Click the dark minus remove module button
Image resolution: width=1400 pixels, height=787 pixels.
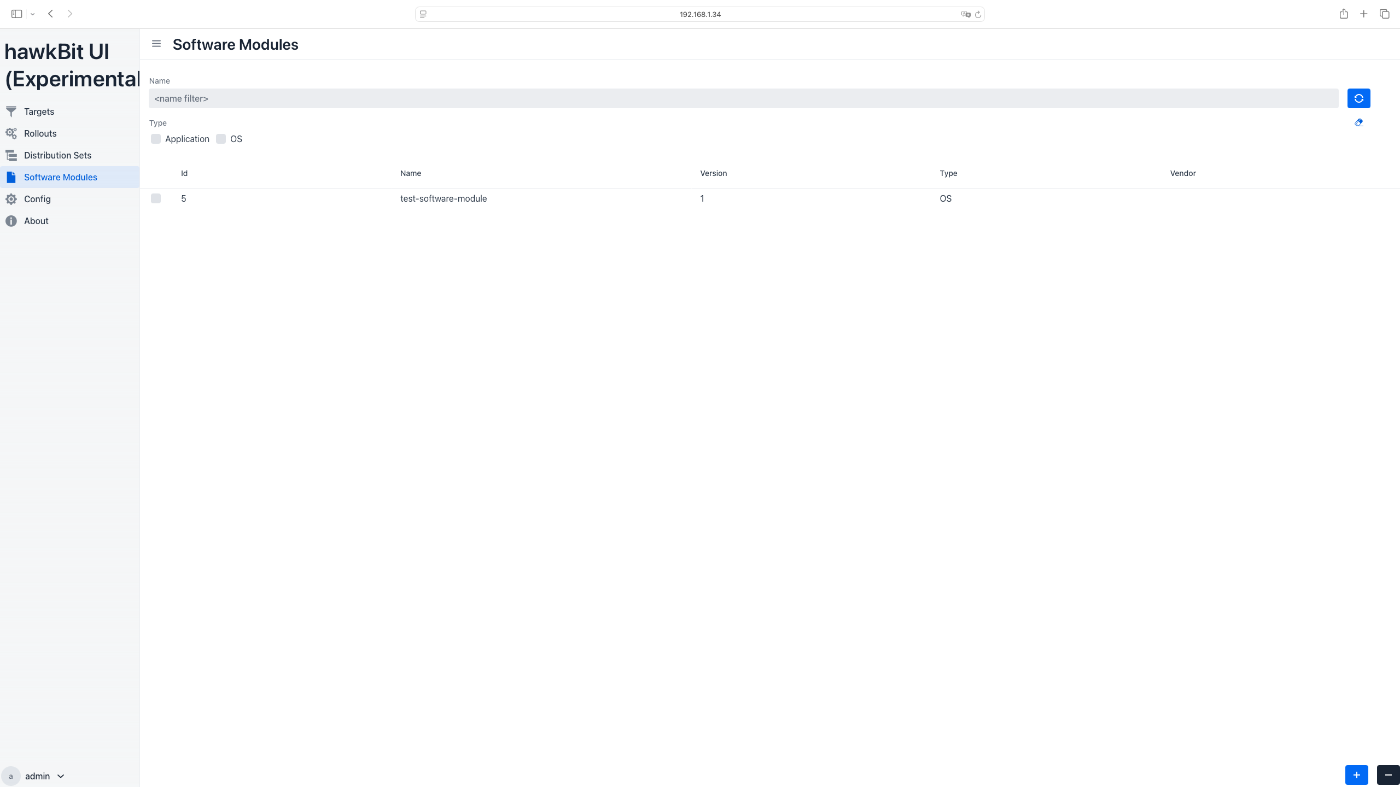tap(1388, 774)
